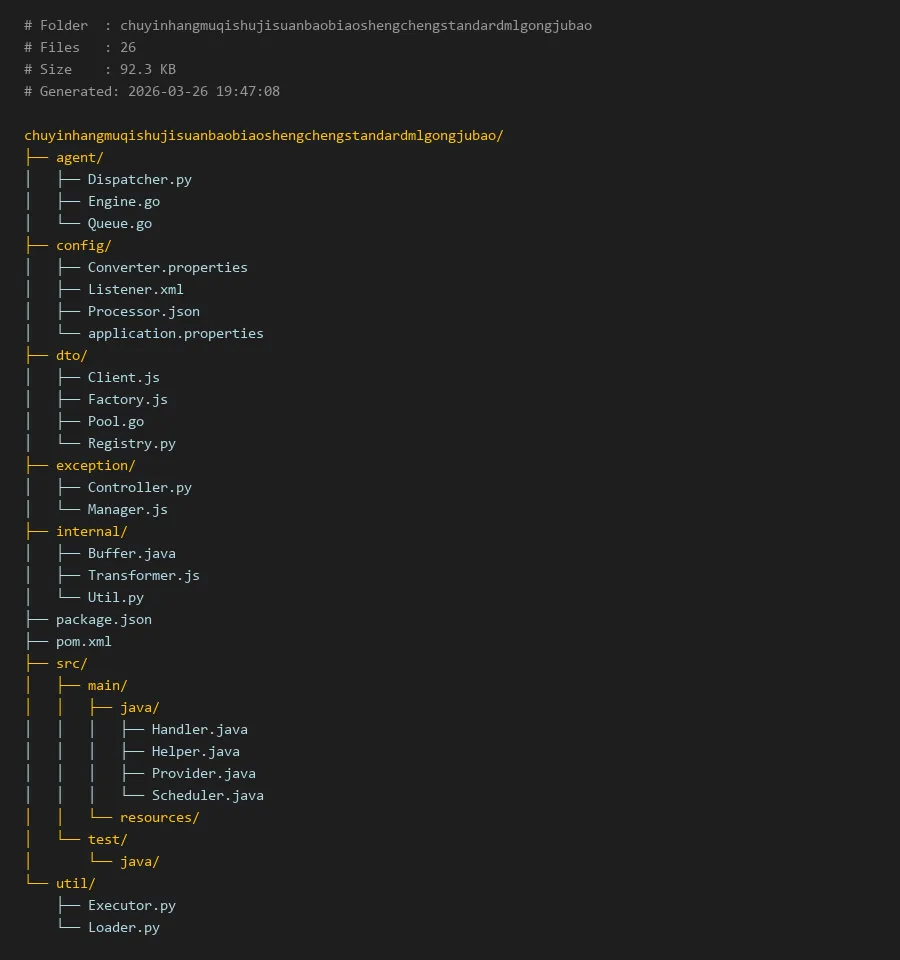The image size is (900, 960).
Task: Click the exception/ folder
Action: pos(95,465)
